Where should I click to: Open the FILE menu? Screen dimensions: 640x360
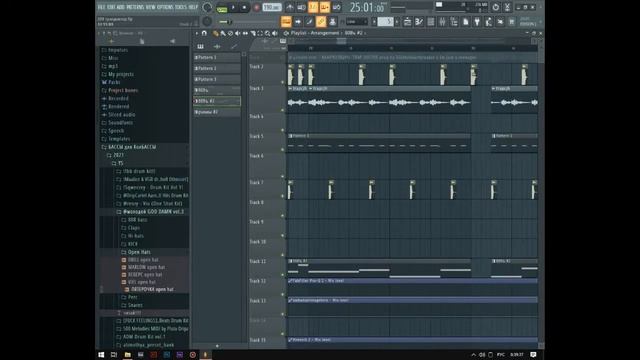pos(102,7)
